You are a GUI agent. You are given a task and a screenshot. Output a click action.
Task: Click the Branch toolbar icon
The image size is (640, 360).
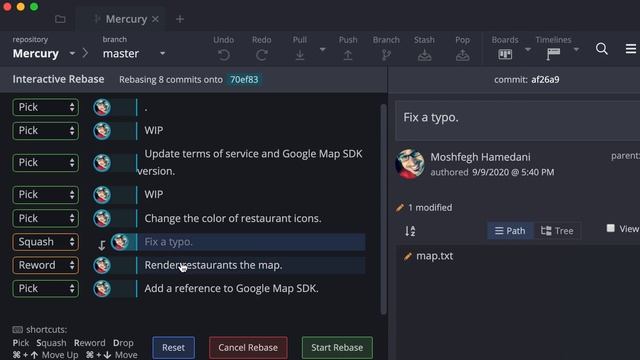[386, 55]
